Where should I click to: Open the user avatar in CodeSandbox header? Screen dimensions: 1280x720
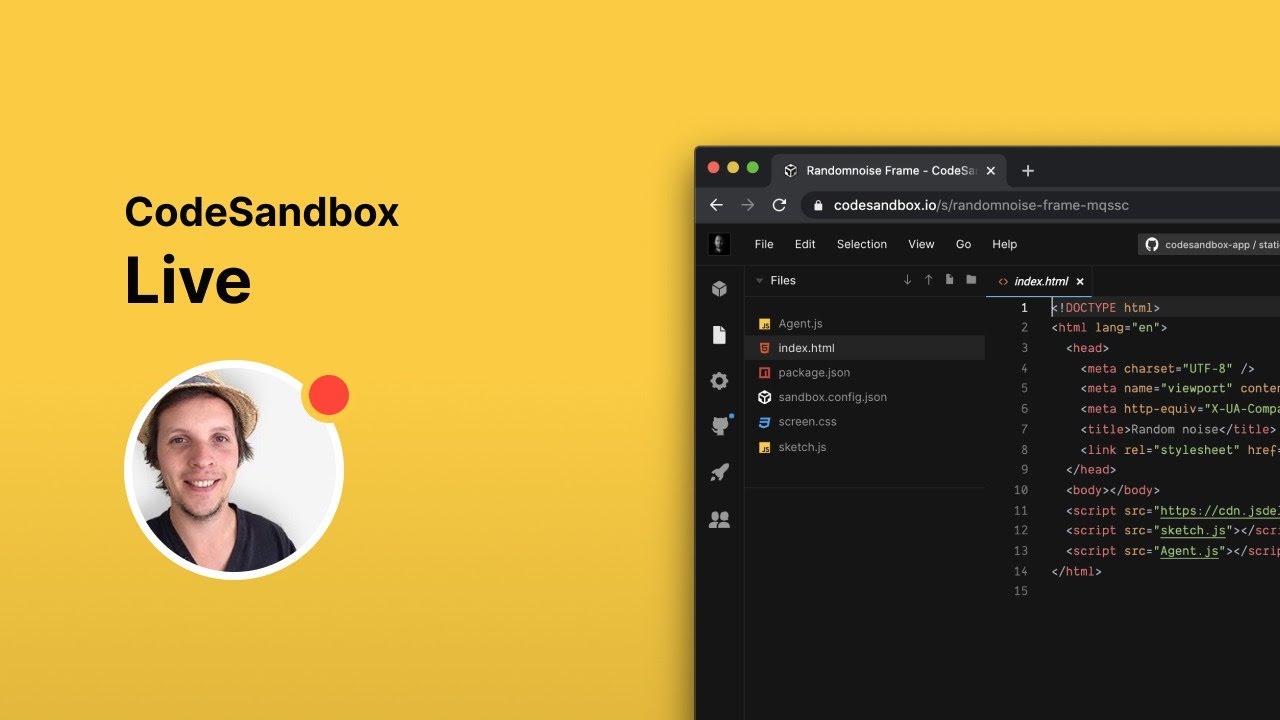tap(719, 244)
